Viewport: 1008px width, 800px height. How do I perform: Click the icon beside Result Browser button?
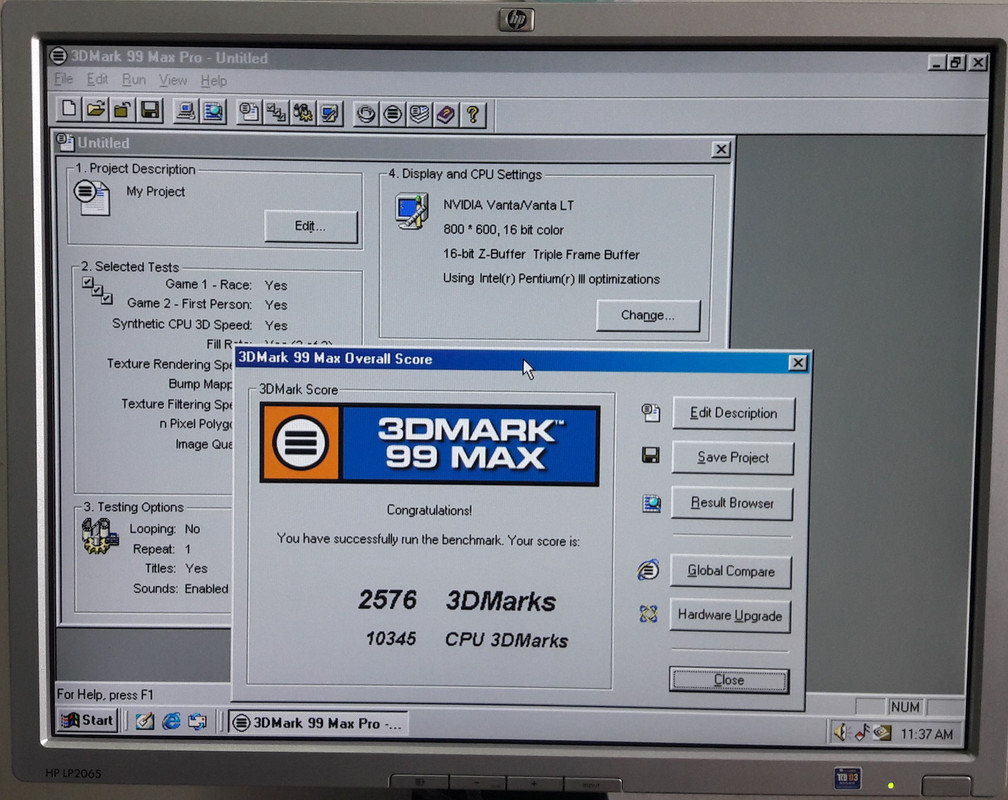tap(651, 503)
